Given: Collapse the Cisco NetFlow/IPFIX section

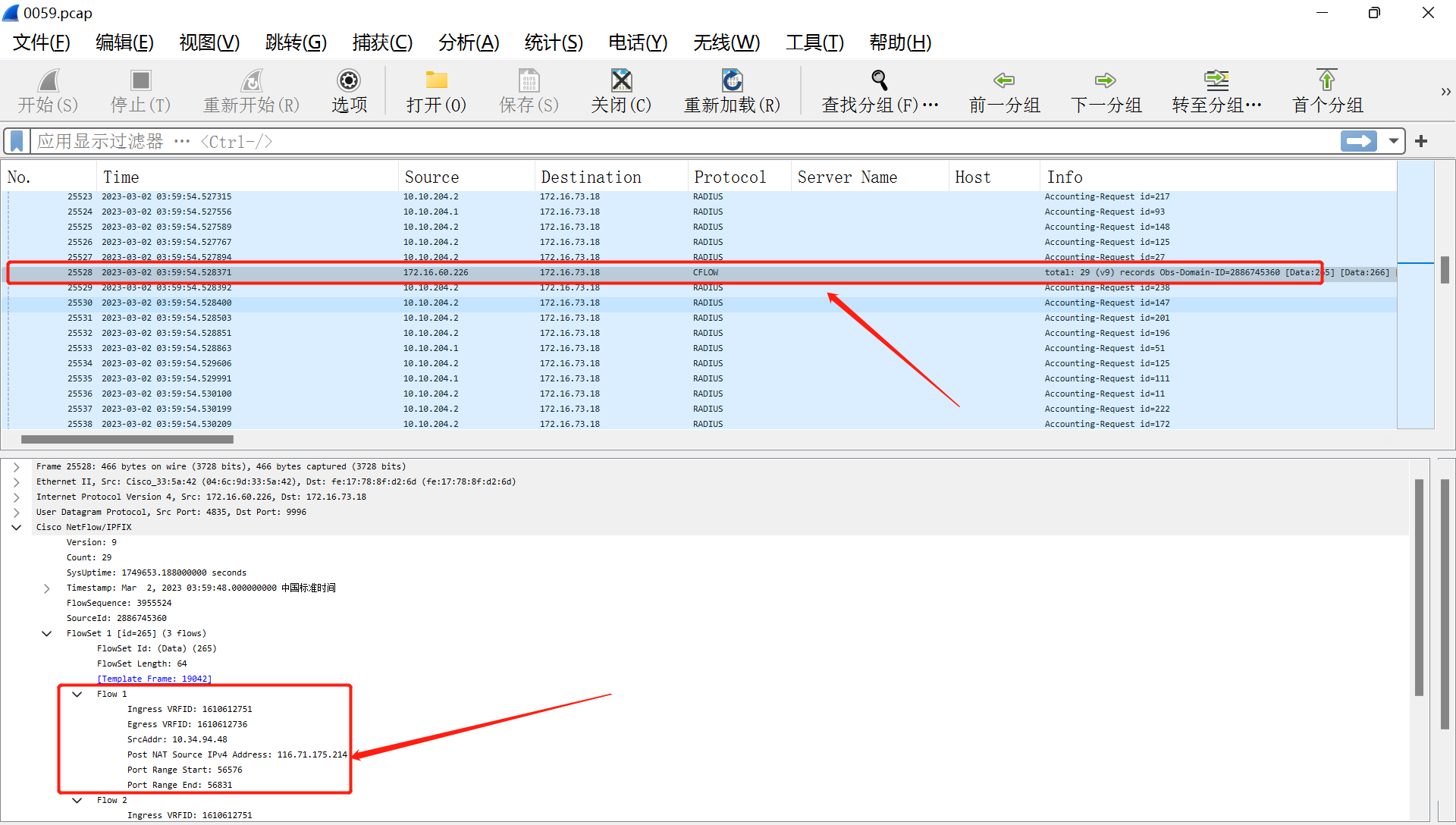Looking at the screenshot, I should click(x=17, y=528).
